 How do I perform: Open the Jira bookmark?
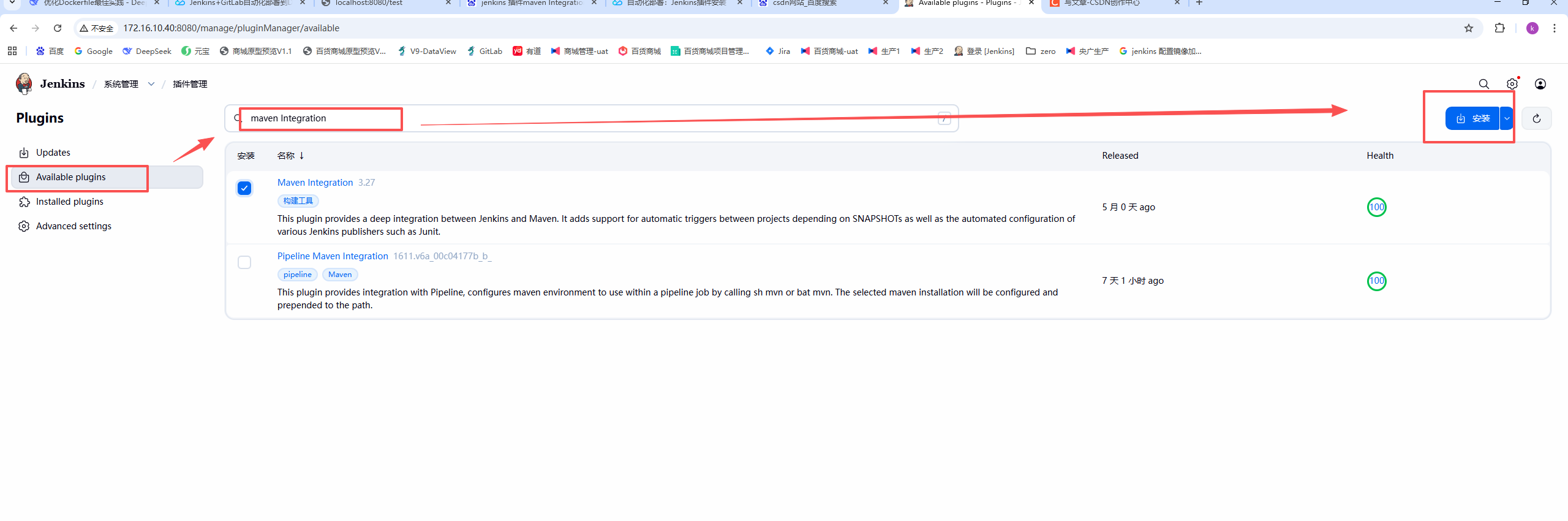[x=778, y=51]
